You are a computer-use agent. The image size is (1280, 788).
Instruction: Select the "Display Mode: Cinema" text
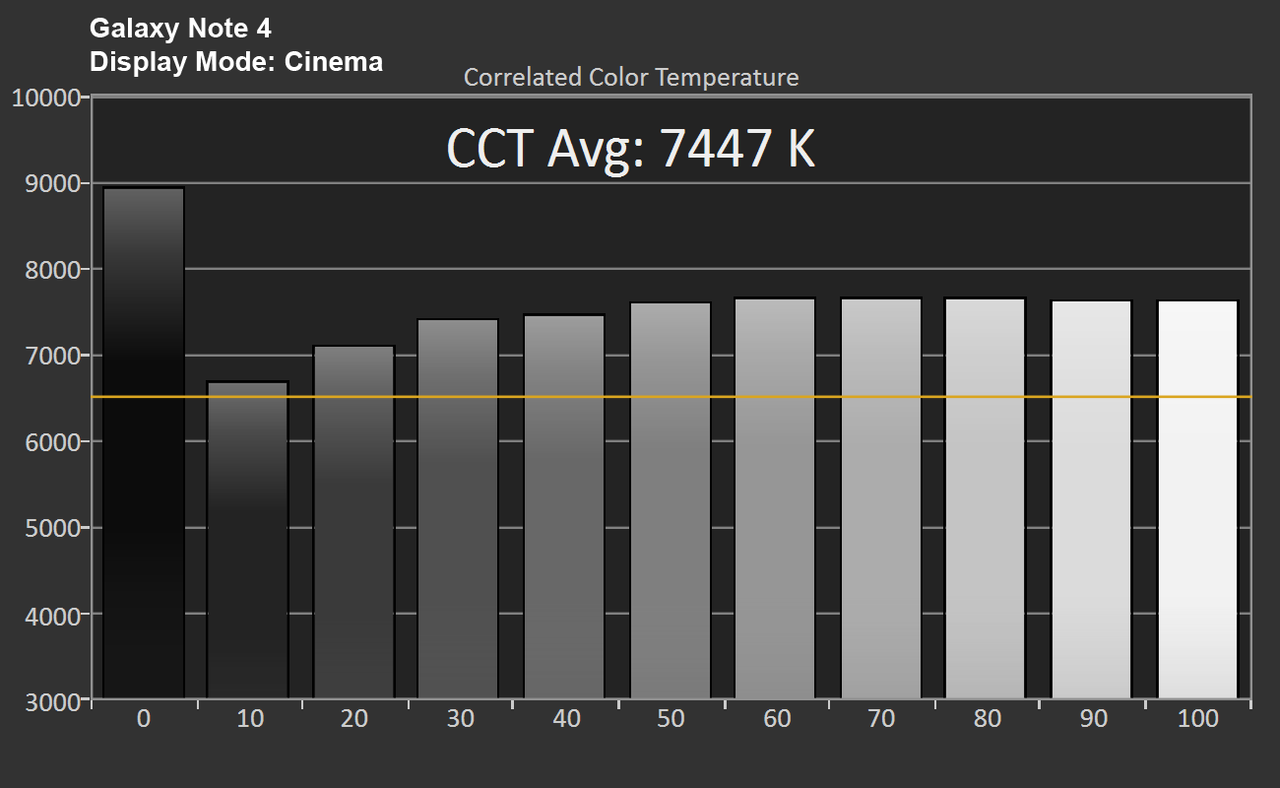(236, 62)
